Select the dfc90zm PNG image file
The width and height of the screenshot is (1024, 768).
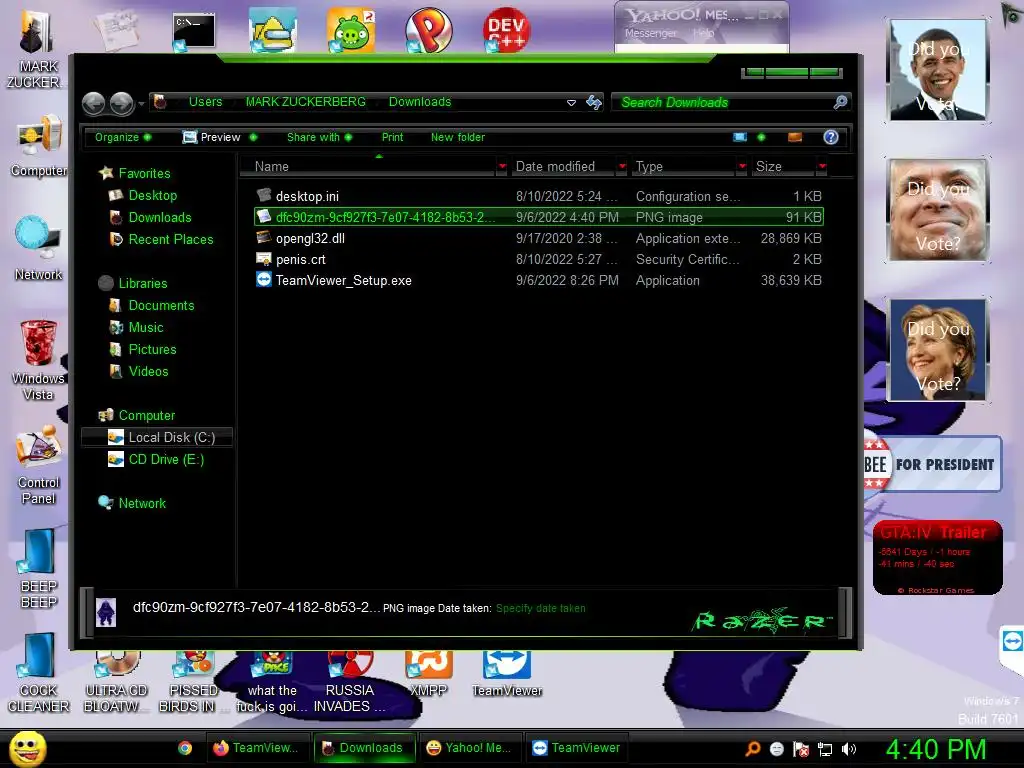pos(539,217)
